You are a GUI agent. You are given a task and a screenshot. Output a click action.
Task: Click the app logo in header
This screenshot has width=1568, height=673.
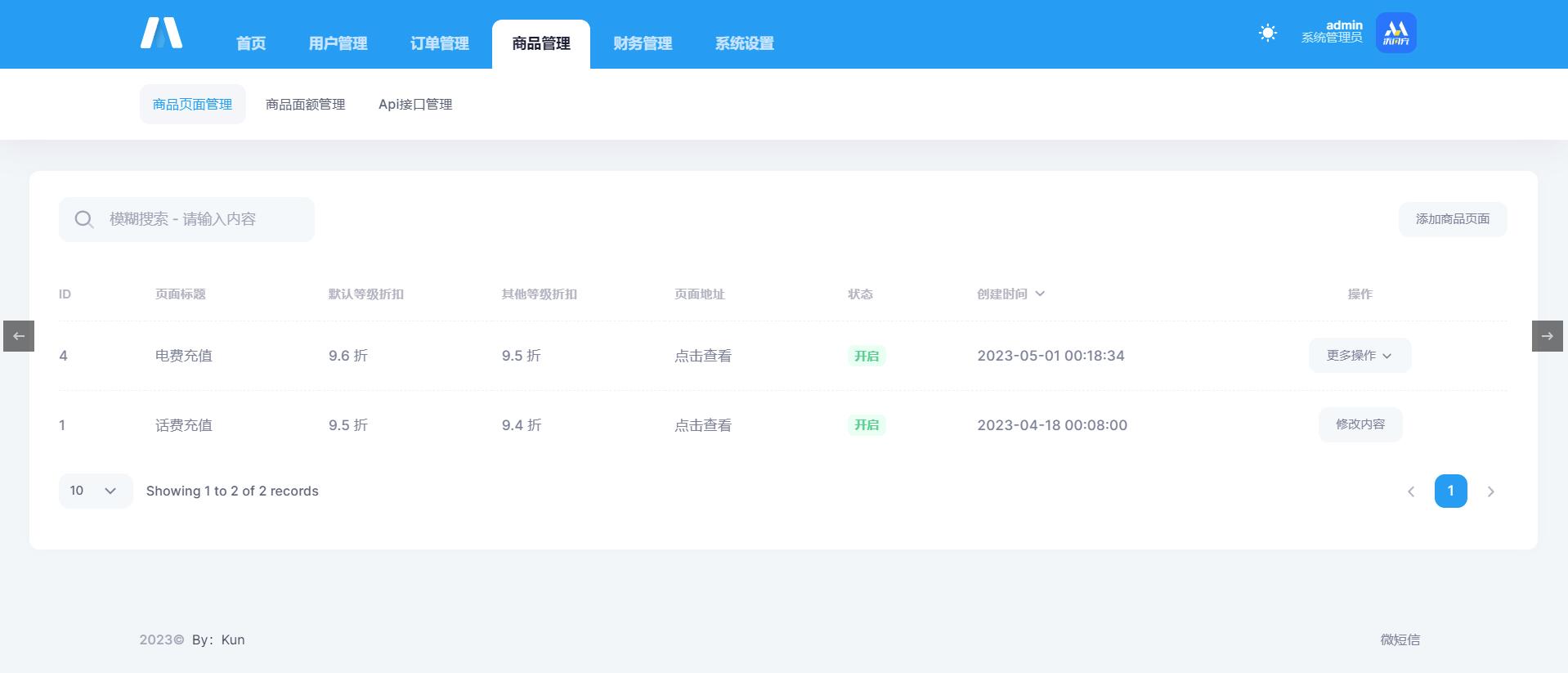pos(161,34)
